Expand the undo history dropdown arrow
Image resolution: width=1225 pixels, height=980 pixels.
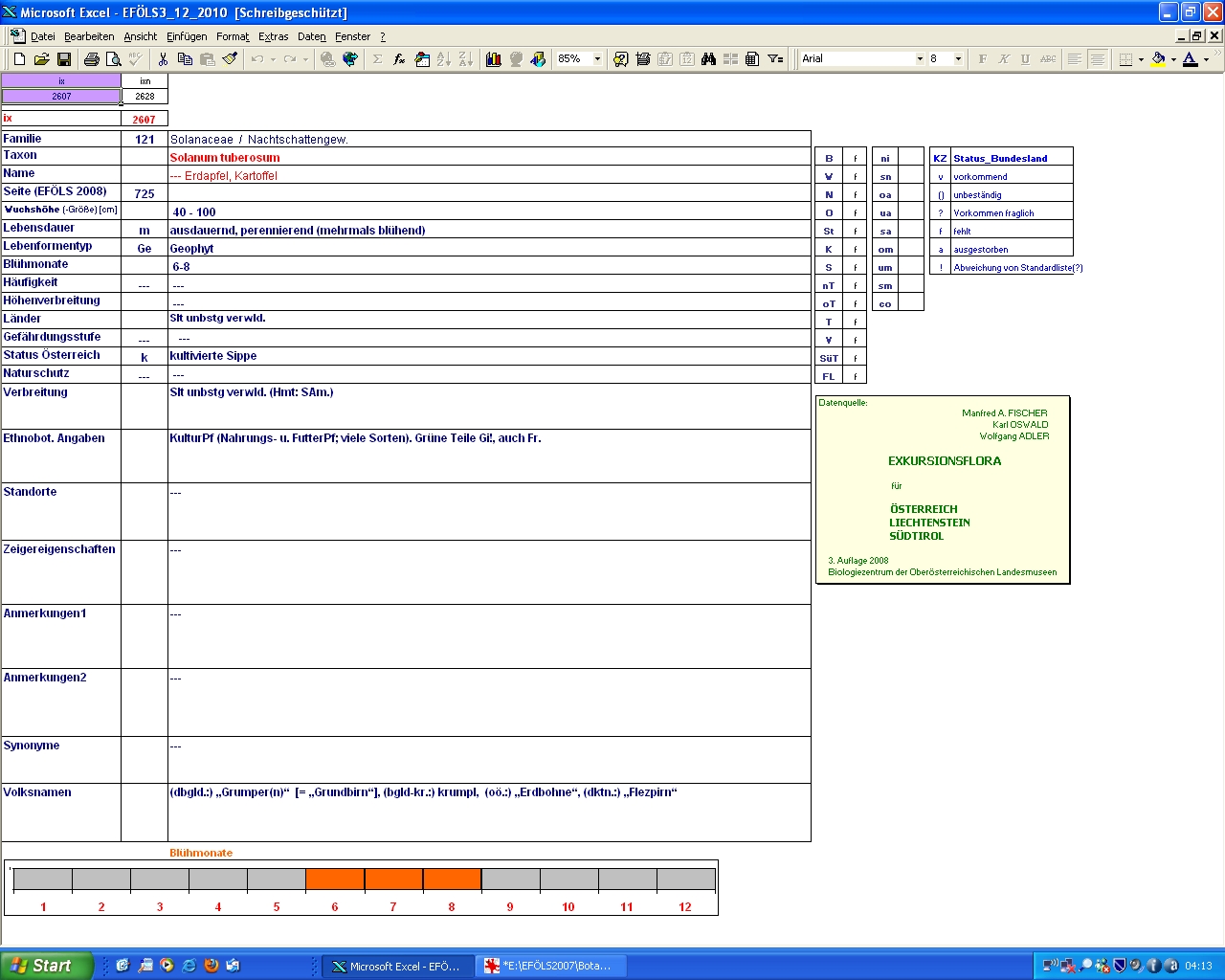coord(273,59)
